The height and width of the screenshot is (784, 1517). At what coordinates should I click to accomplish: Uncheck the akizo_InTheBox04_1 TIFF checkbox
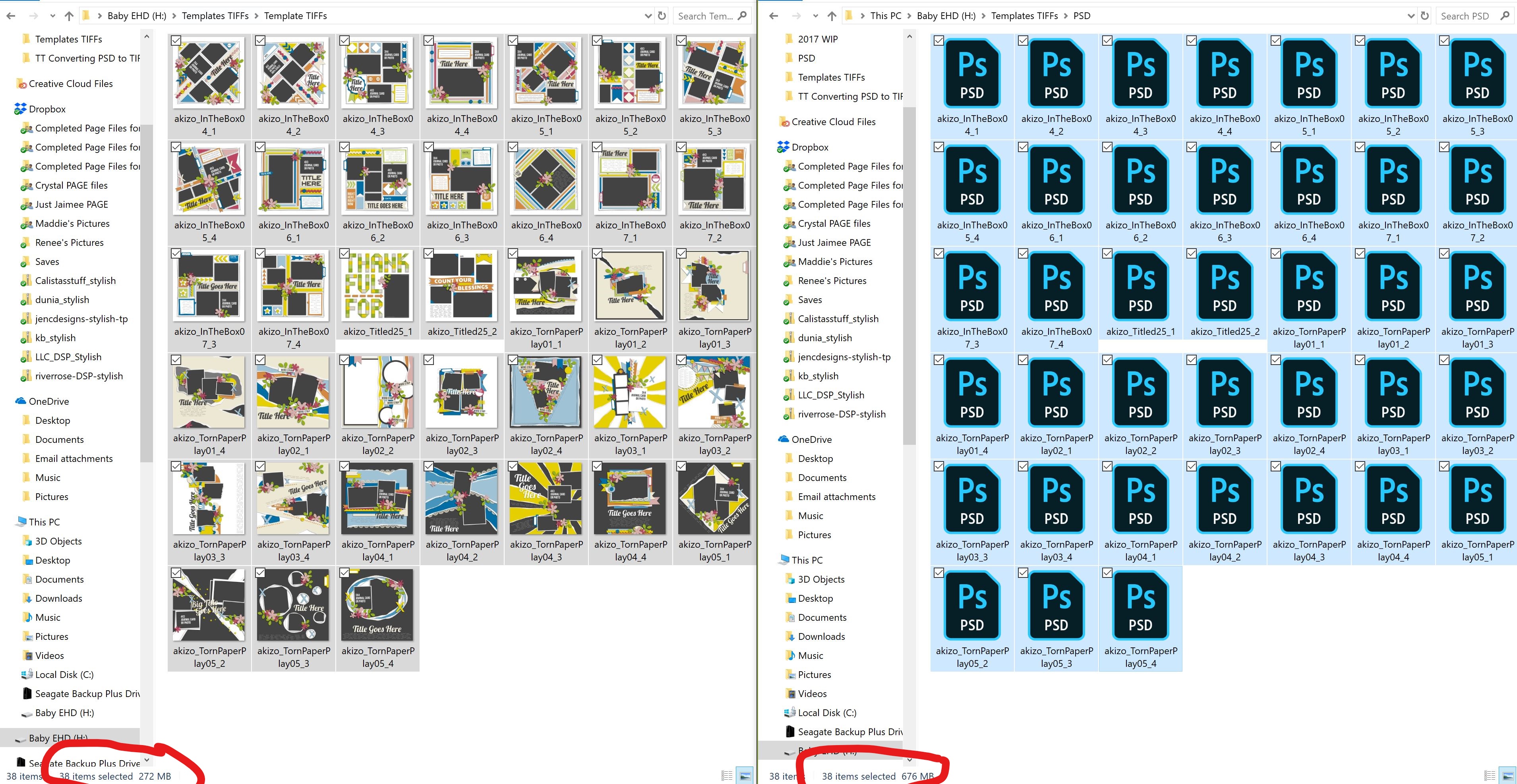point(176,41)
